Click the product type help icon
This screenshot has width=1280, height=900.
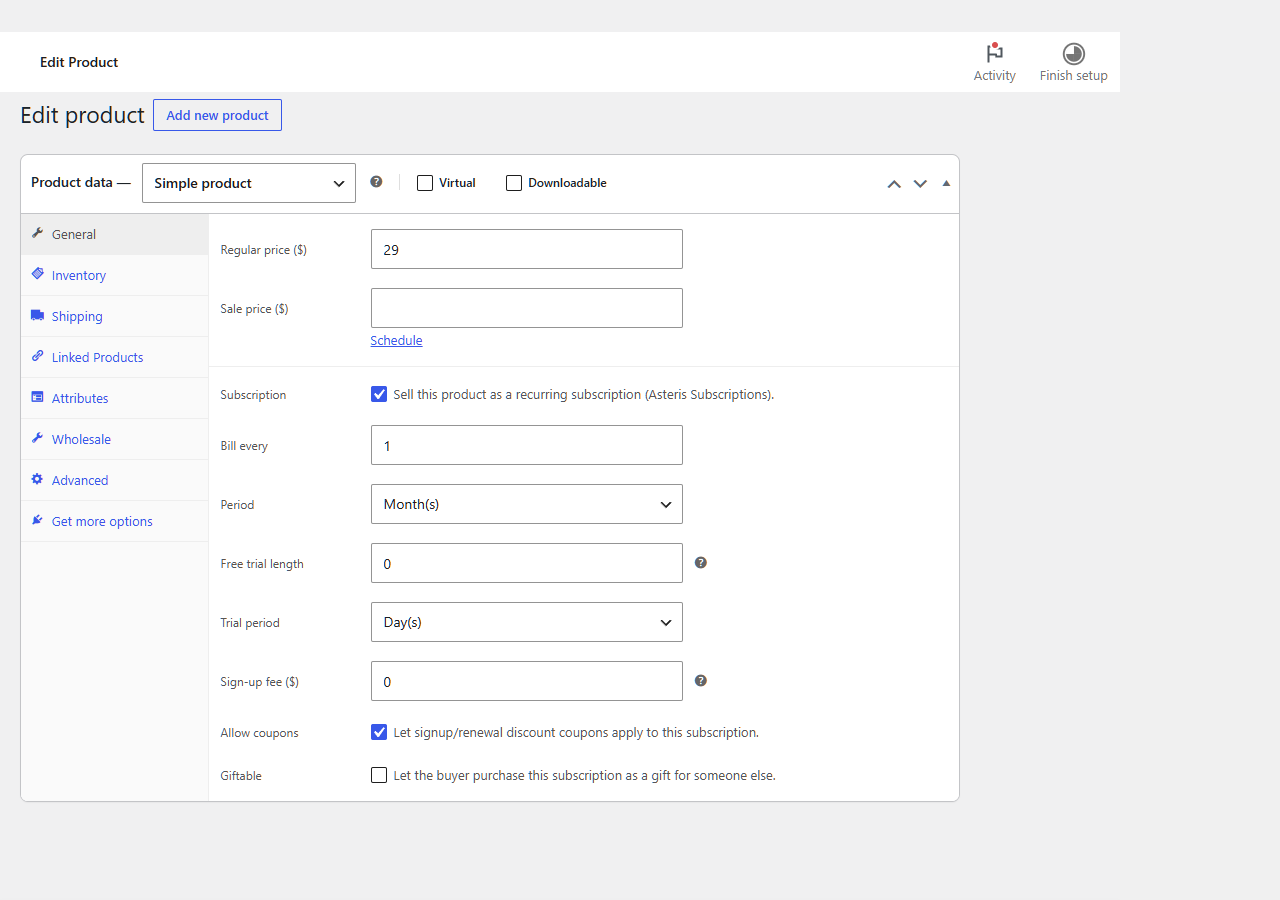[376, 182]
